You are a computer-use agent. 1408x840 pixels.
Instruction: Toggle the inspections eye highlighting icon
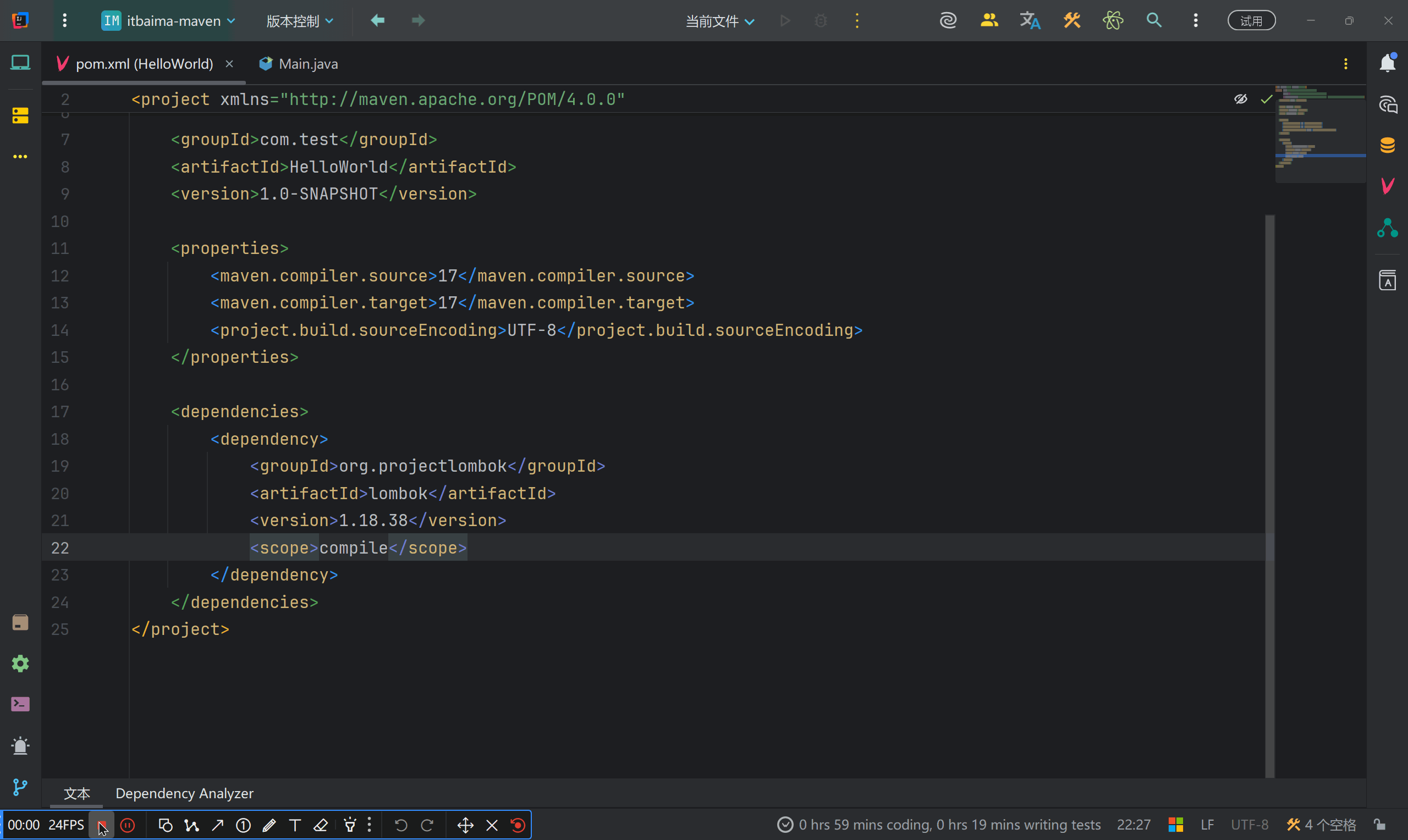pyautogui.click(x=1240, y=99)
